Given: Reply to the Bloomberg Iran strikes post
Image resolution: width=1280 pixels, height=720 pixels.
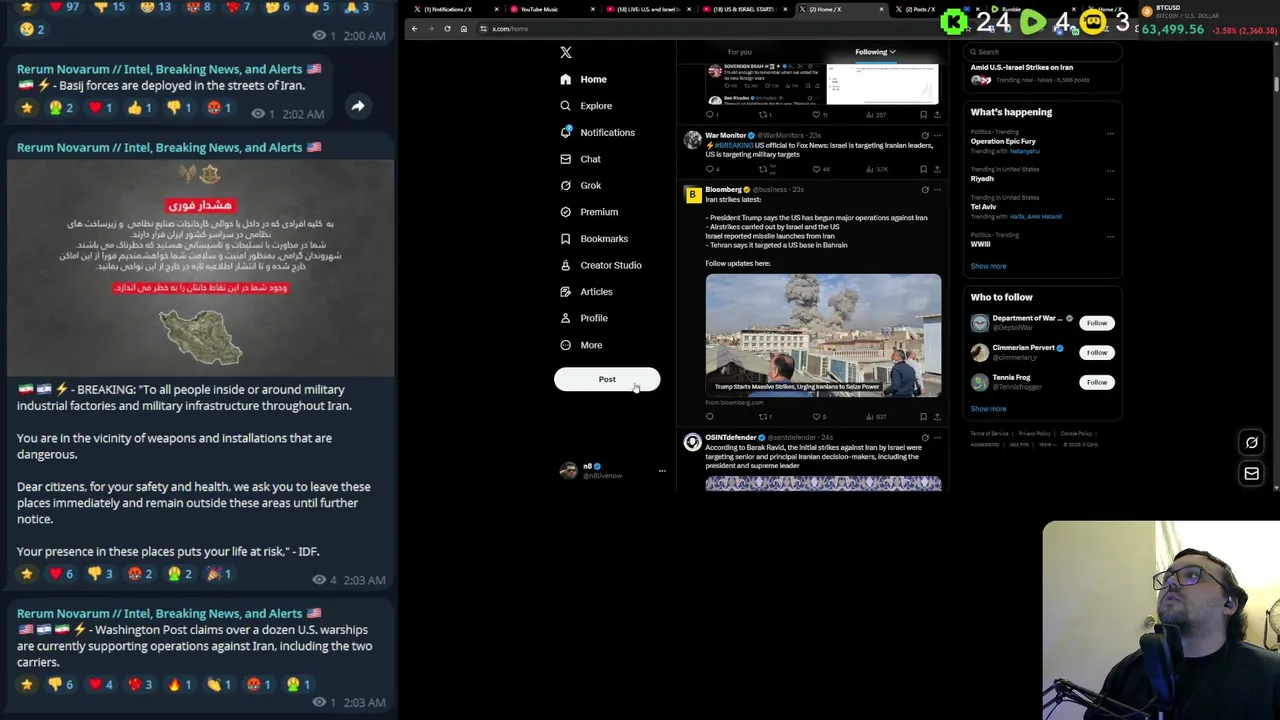Looking at the screenshot, I should coord(710,417).
